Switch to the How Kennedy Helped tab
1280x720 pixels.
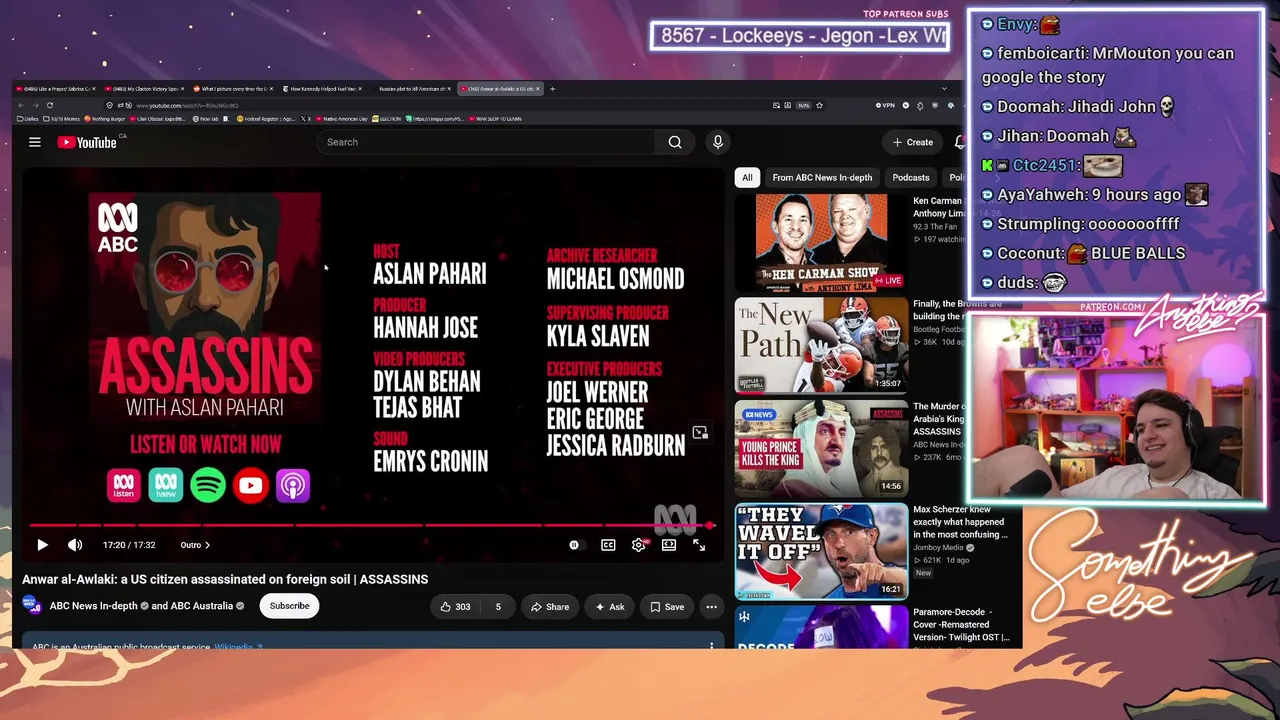[x=321, y=89]
